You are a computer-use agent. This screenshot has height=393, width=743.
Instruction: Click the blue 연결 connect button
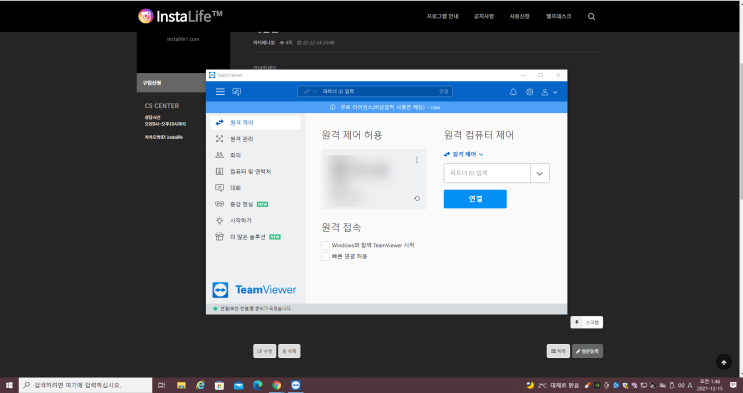475,199
